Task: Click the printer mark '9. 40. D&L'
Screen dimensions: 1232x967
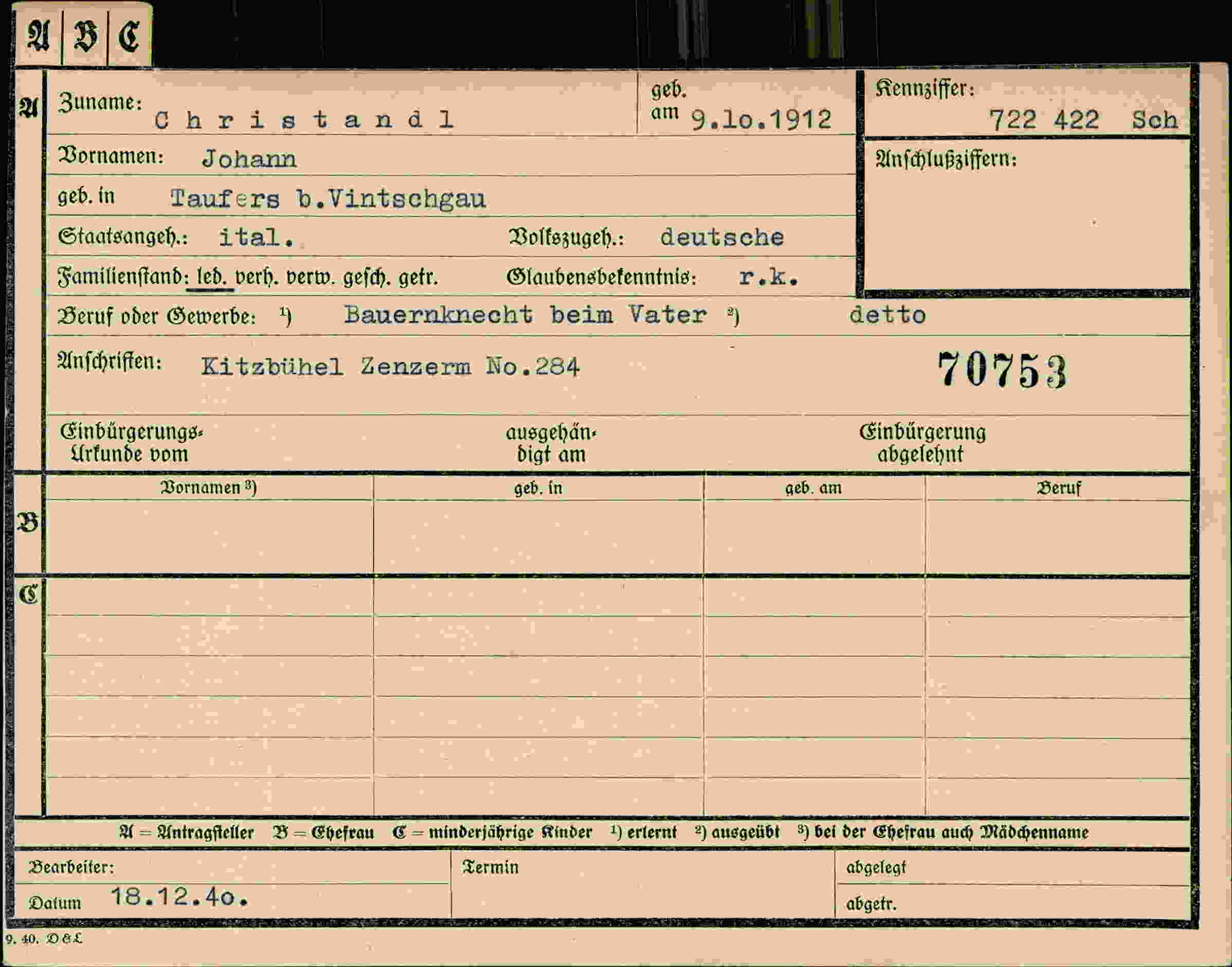Action: [x=44, y=939]
